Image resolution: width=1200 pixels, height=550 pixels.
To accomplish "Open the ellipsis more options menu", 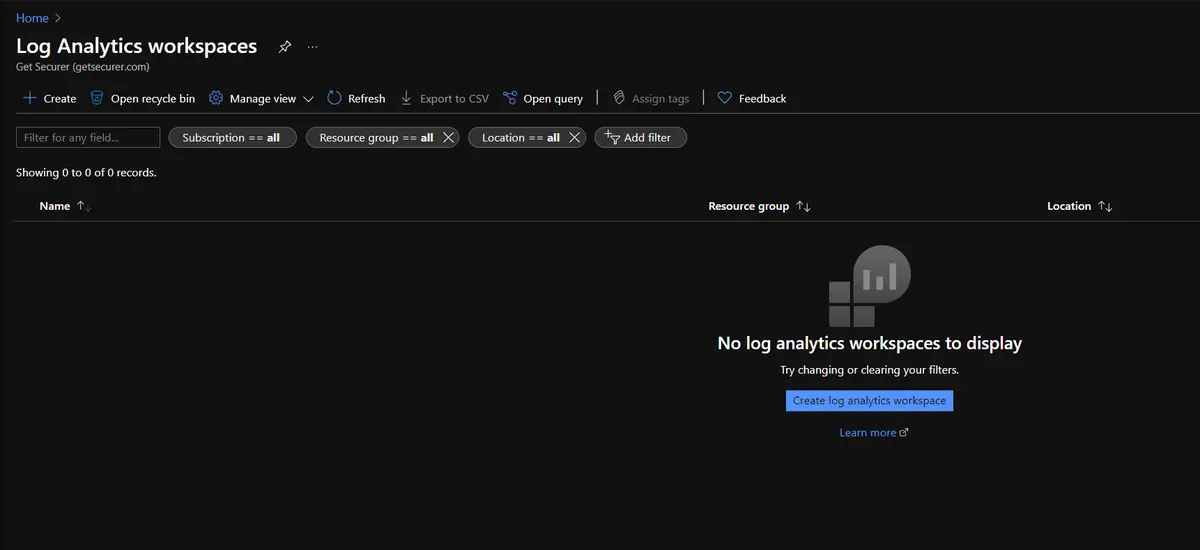I will (x=313, y=47).
